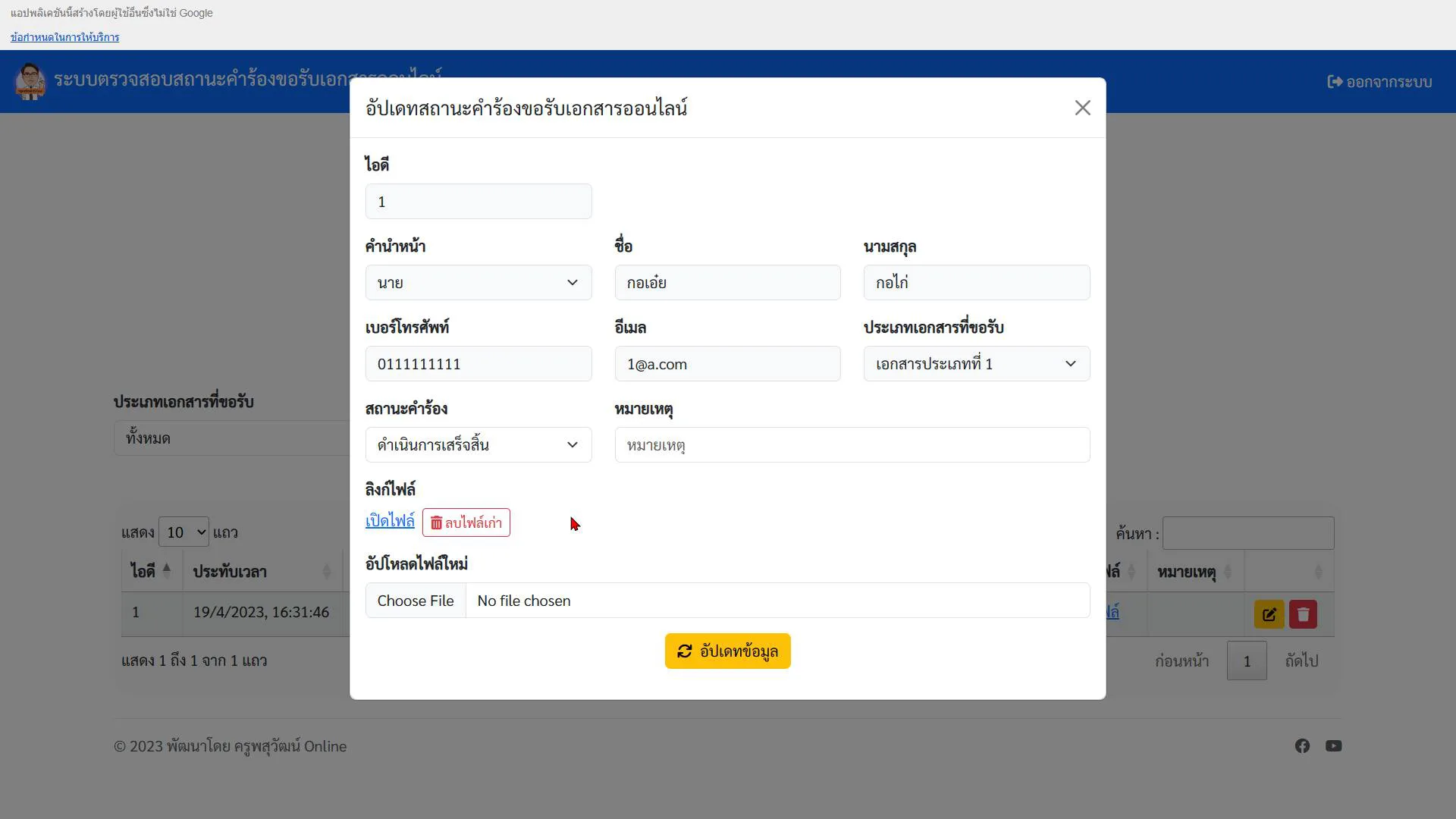Open the คำนำหน้า dropdown showing นาย
Screen dimensions: 1456x819
479,283
